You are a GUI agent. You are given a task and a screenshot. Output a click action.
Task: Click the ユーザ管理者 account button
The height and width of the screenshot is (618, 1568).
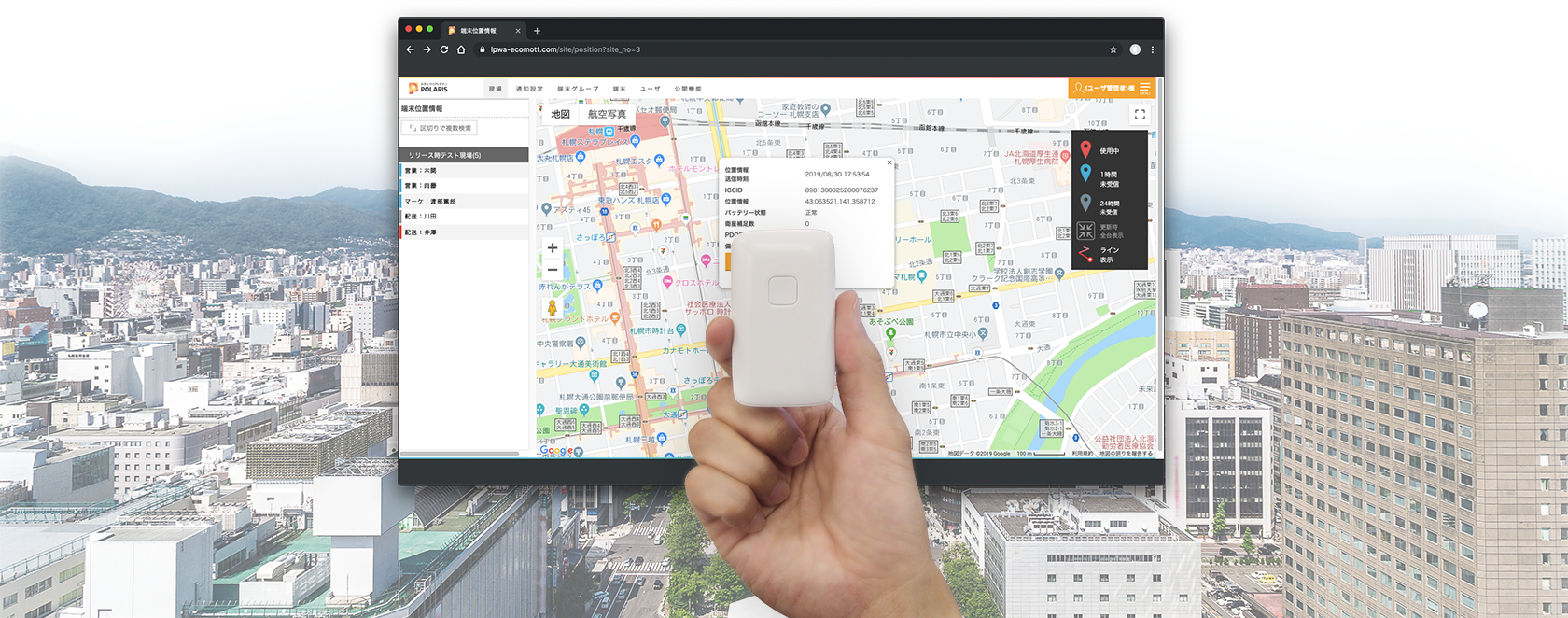(1103, 89)
